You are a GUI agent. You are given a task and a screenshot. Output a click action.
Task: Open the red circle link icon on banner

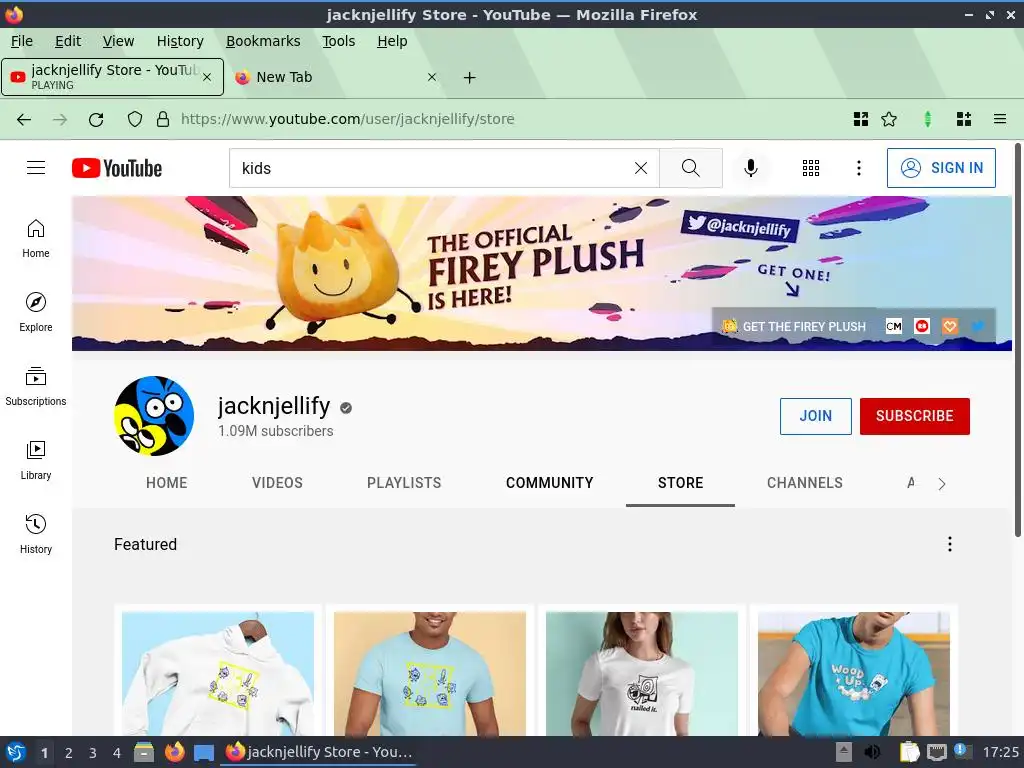coord(921,326)
